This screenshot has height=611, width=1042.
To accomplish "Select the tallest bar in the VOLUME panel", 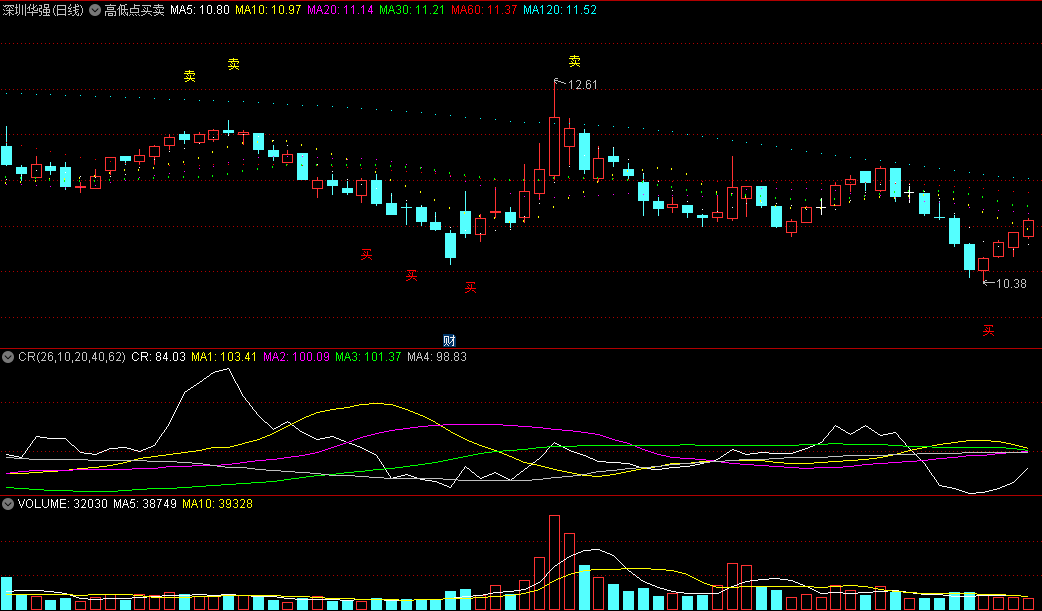I will click(x=554, y=562).
